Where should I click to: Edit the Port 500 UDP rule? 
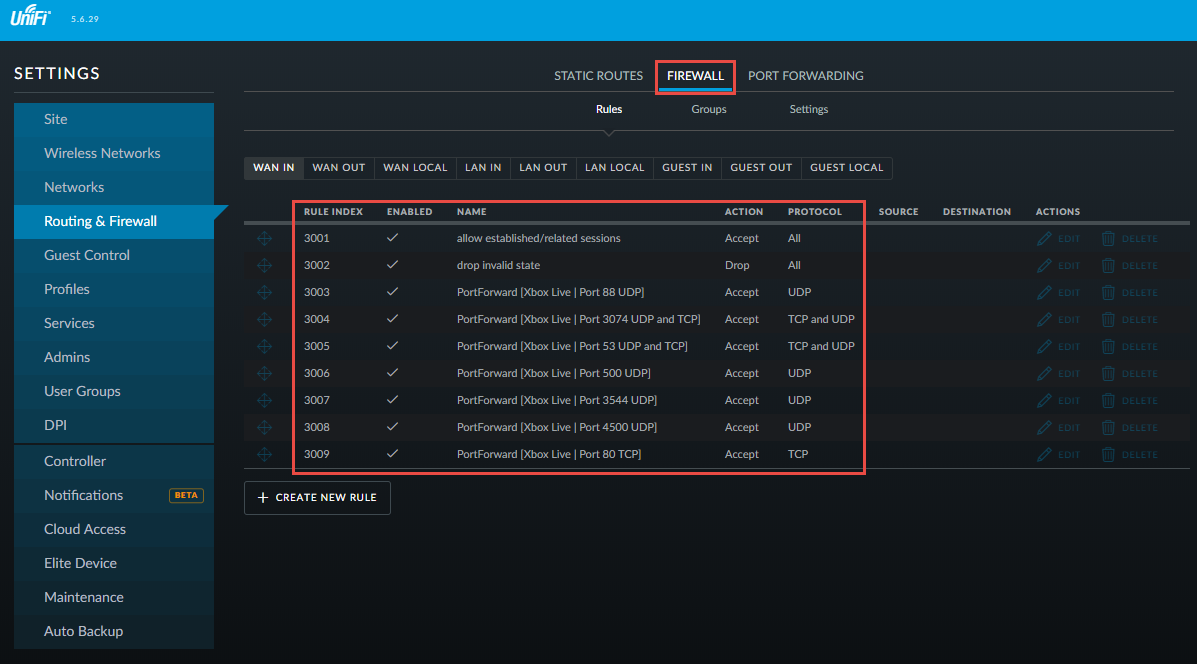[x=1058, y=374]
